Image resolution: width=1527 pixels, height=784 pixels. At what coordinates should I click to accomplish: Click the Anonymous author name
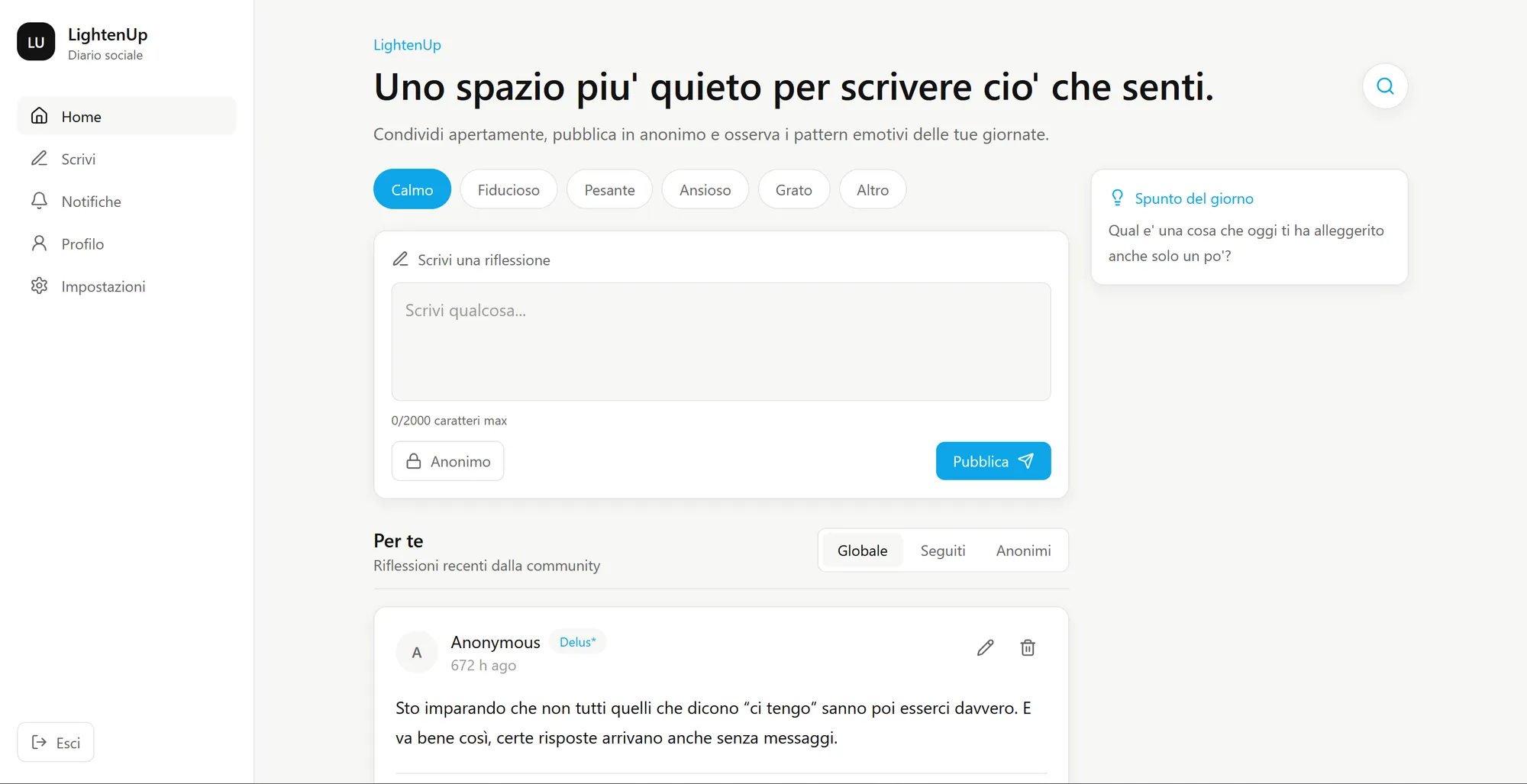click(496, 642)
